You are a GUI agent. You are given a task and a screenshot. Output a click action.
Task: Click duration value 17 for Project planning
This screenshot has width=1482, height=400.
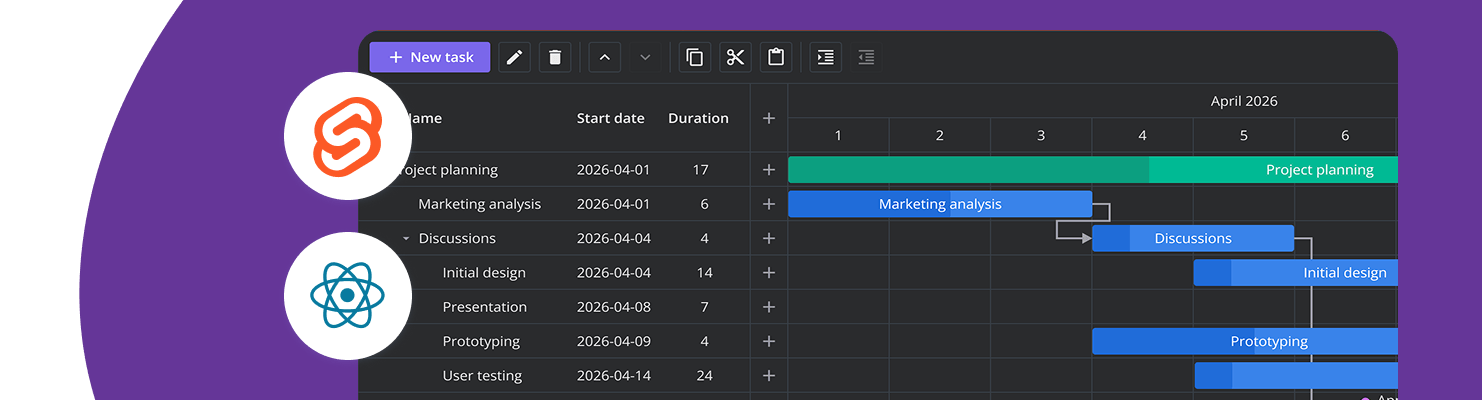click(700, 170)
